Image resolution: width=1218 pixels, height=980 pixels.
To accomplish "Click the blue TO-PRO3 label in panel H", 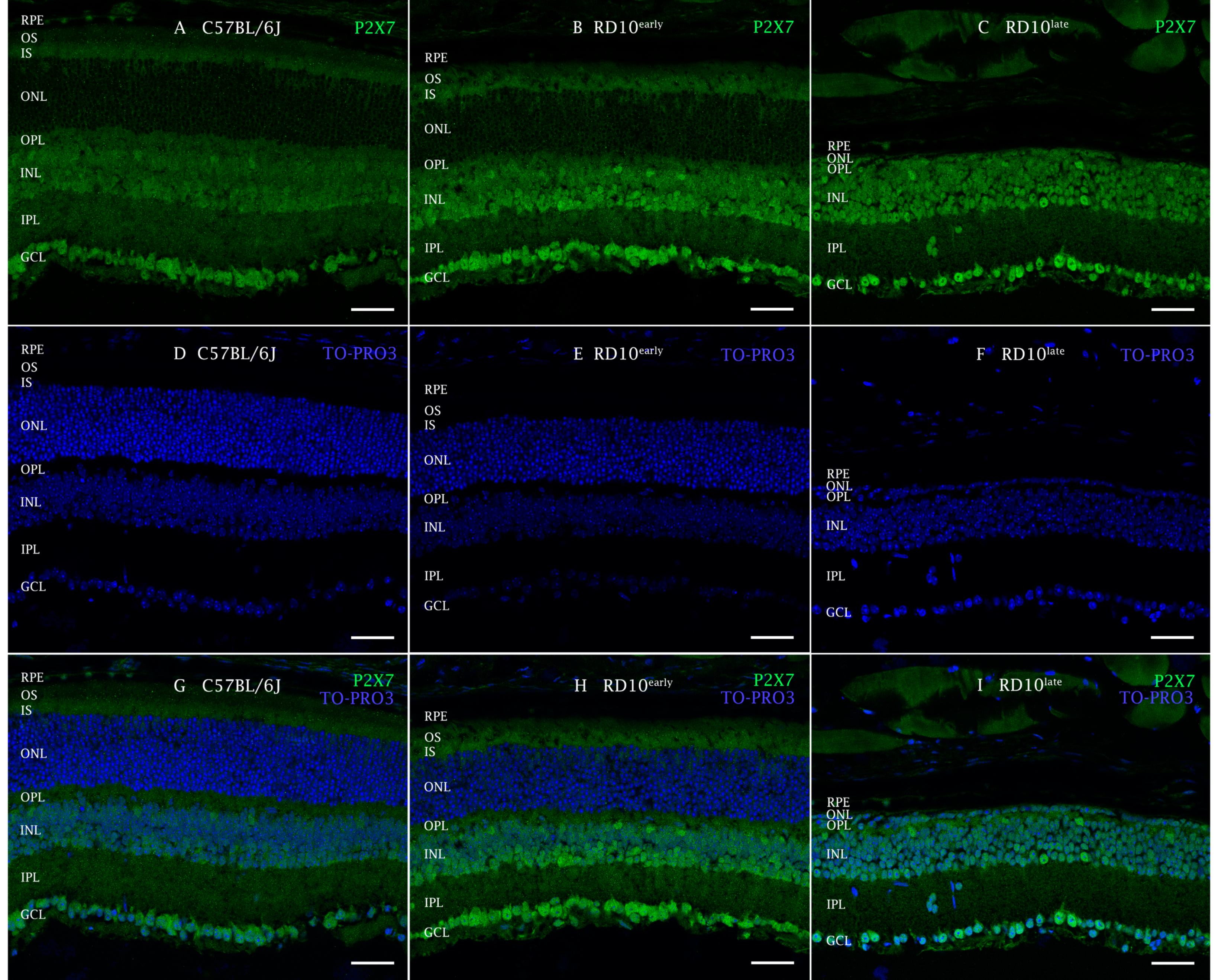I will point(757,698).
